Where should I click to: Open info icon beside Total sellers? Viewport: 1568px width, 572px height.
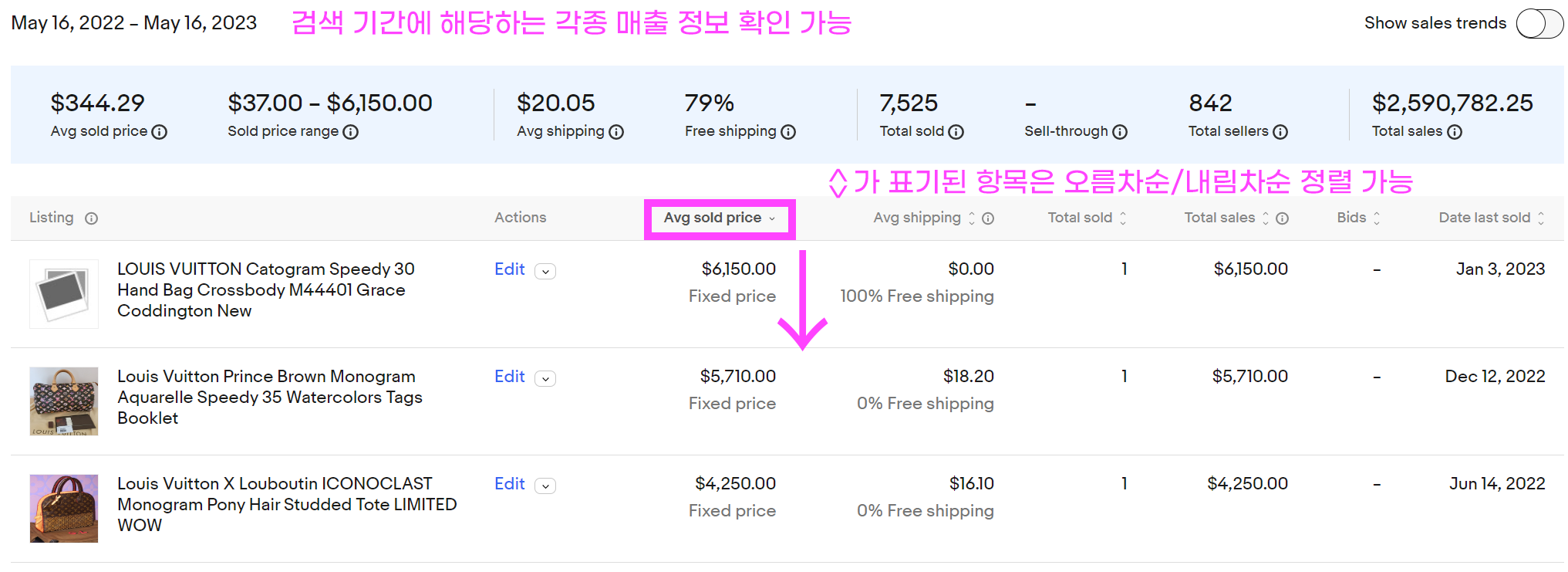pos(1280,132)
